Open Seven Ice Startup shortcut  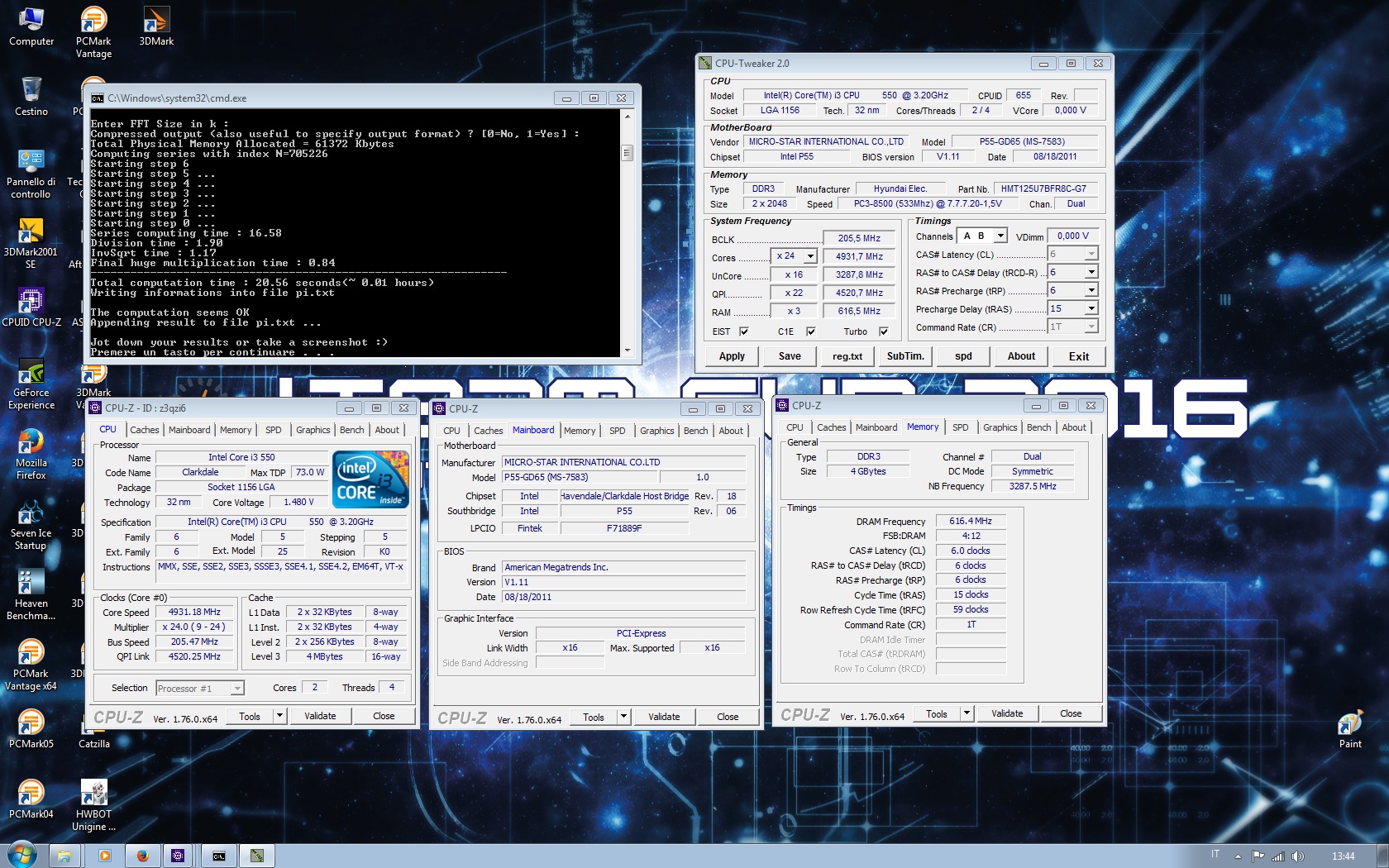pyautogui.click(x=31, y=526)
